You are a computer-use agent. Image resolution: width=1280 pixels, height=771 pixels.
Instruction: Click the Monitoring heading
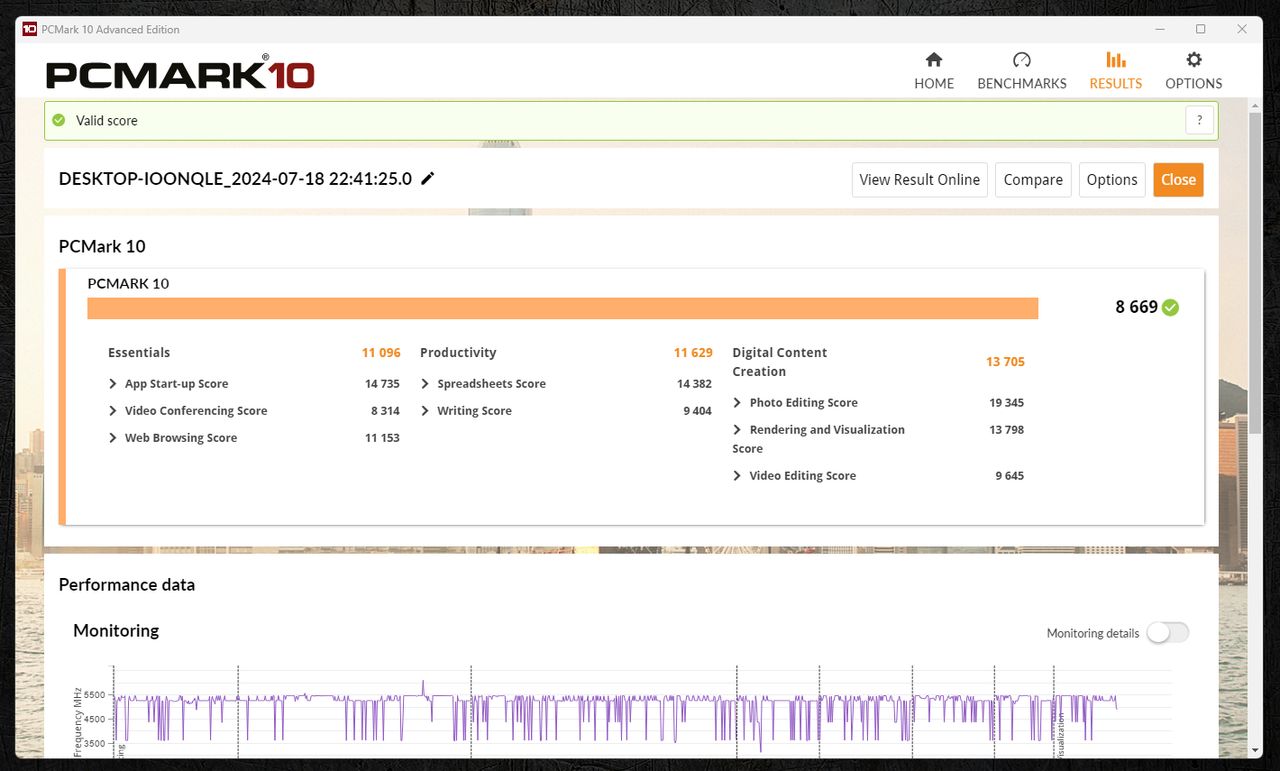coord(116,631)
